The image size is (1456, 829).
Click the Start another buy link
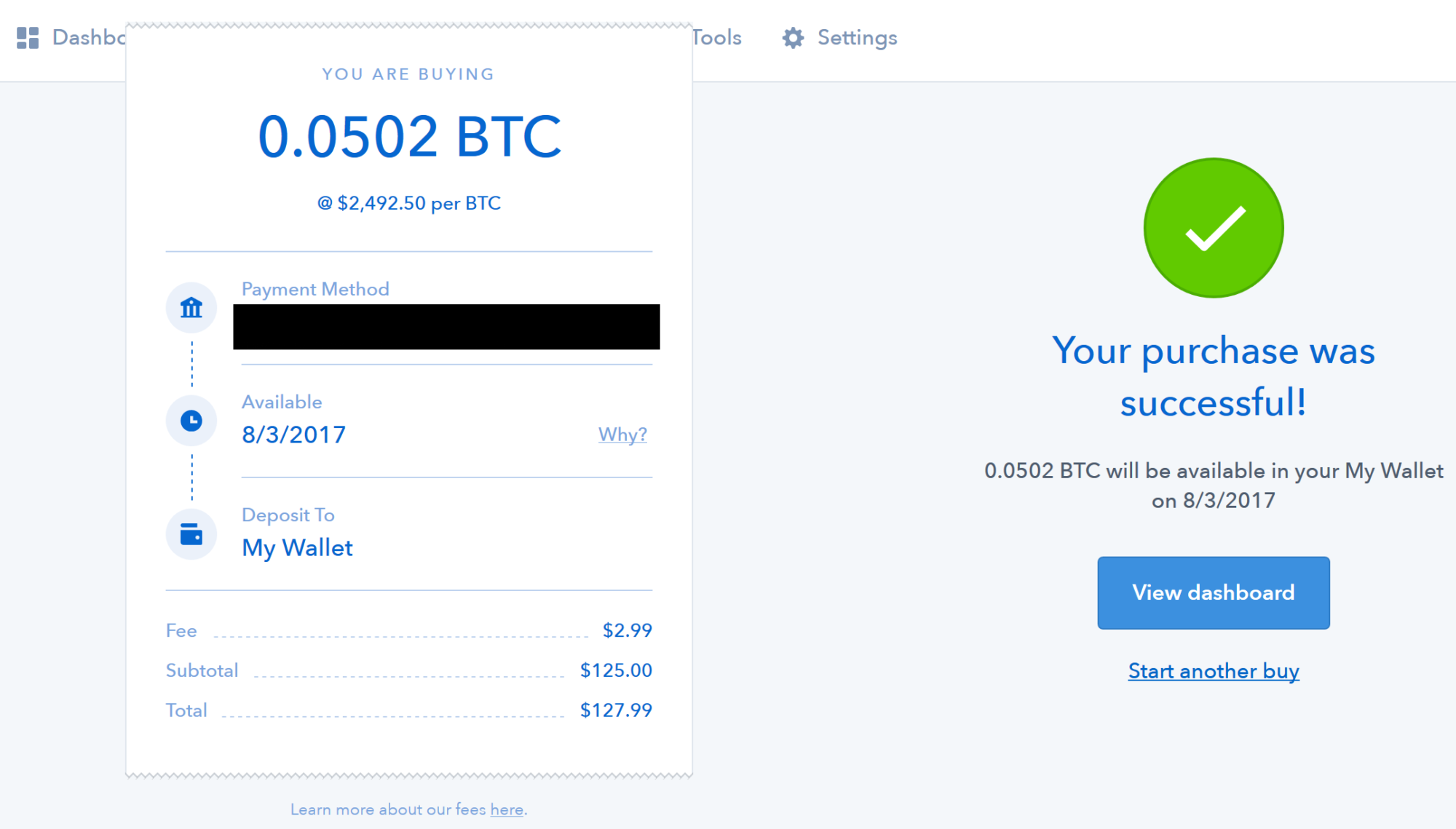point(1213,671)
